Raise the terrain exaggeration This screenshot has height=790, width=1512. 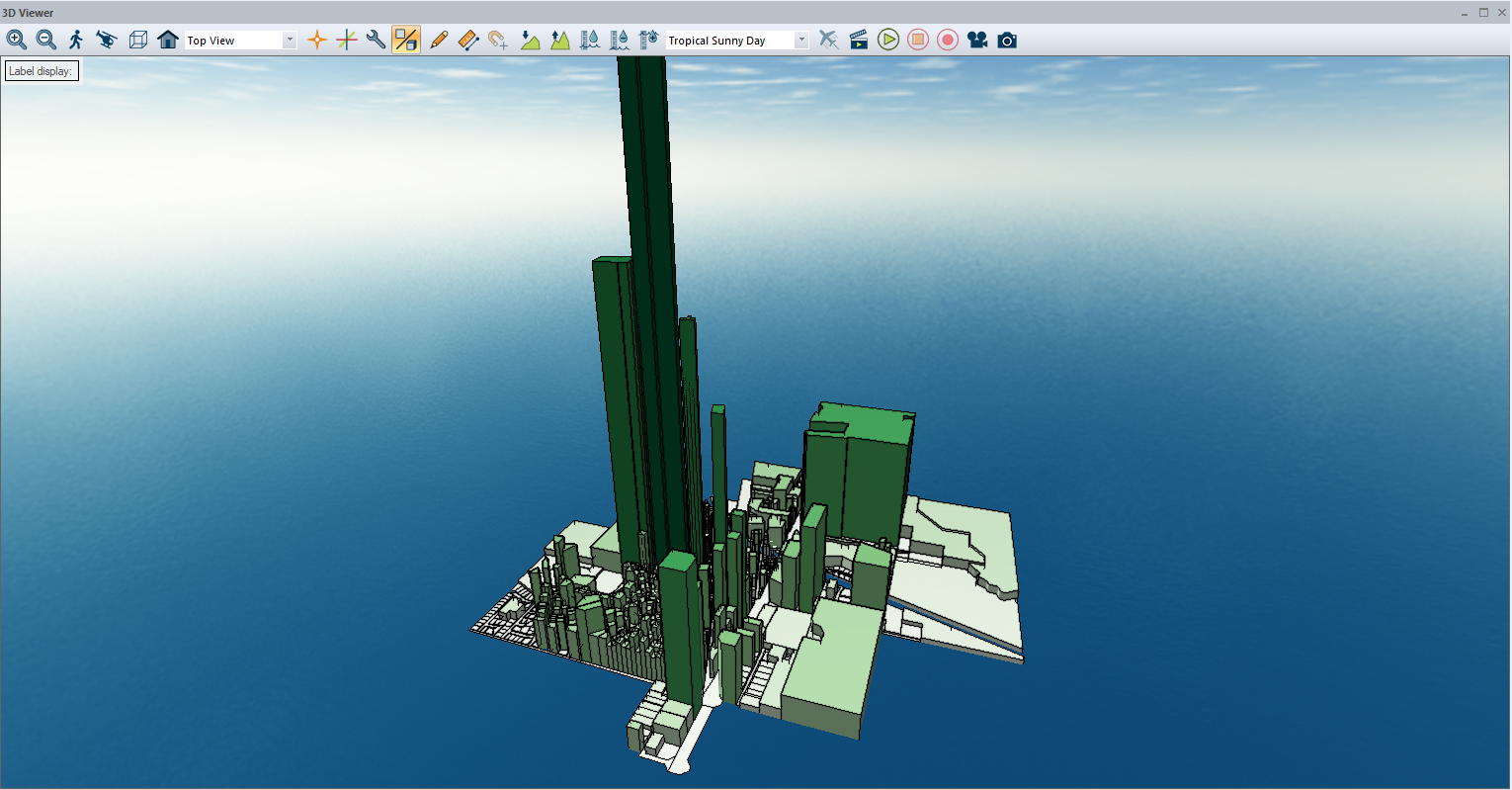560,40
